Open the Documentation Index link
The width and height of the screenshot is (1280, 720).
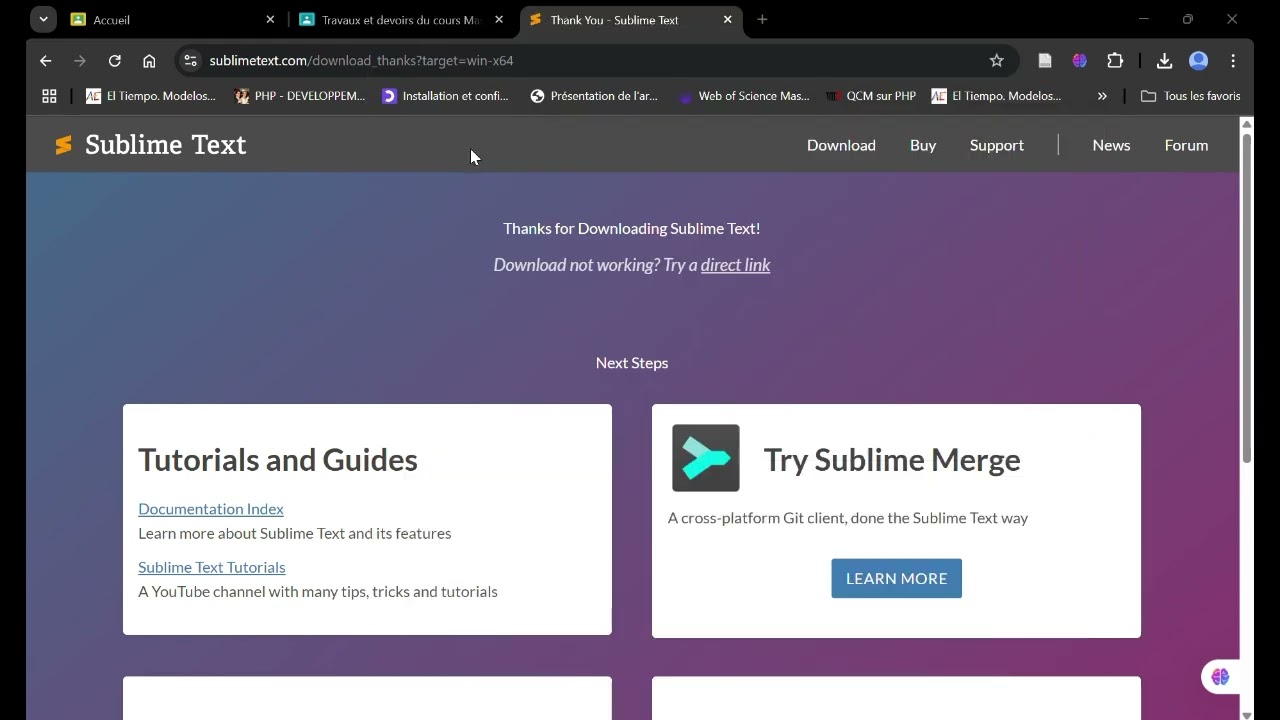click(x=211, y=509)
